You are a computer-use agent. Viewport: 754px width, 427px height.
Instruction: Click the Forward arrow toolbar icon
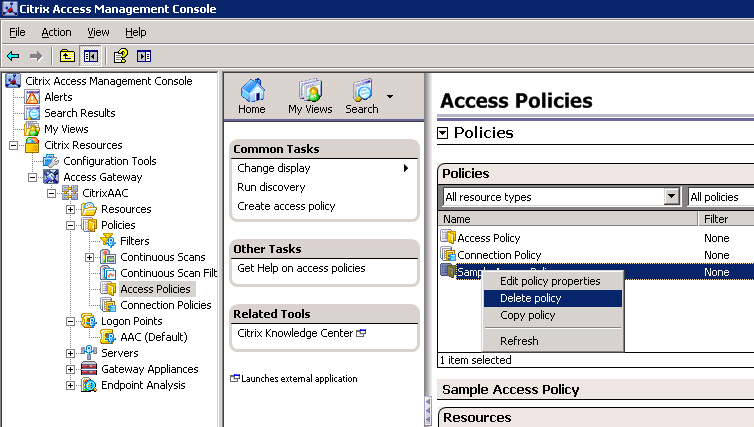[x=36, y=56]
